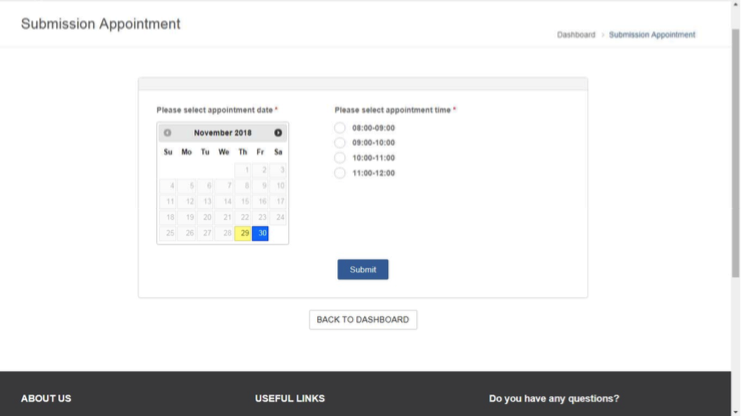
Task: Select the 11:00-12:00 radio button
Action: 340,173
